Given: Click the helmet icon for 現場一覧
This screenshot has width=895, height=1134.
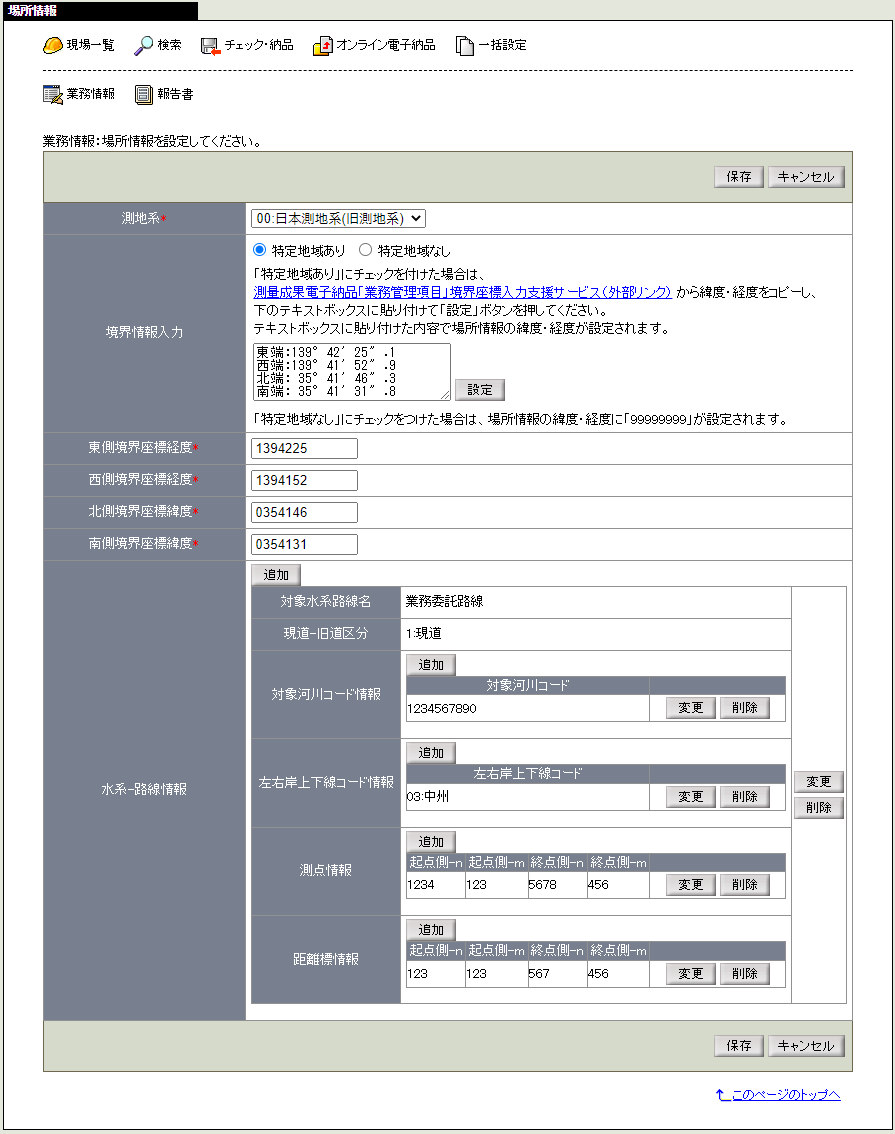Looking at the screenshot, I should [x=53, y=45].
